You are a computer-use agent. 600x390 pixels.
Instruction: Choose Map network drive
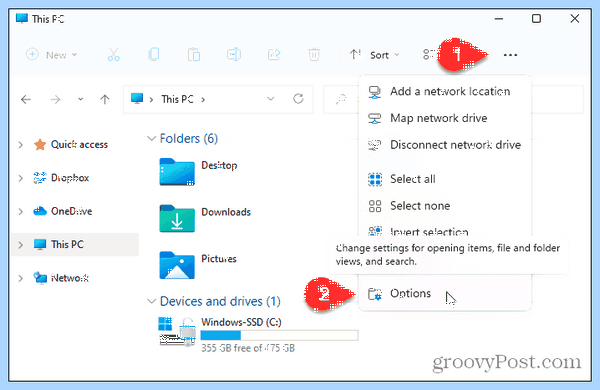(x=445, y=118)
